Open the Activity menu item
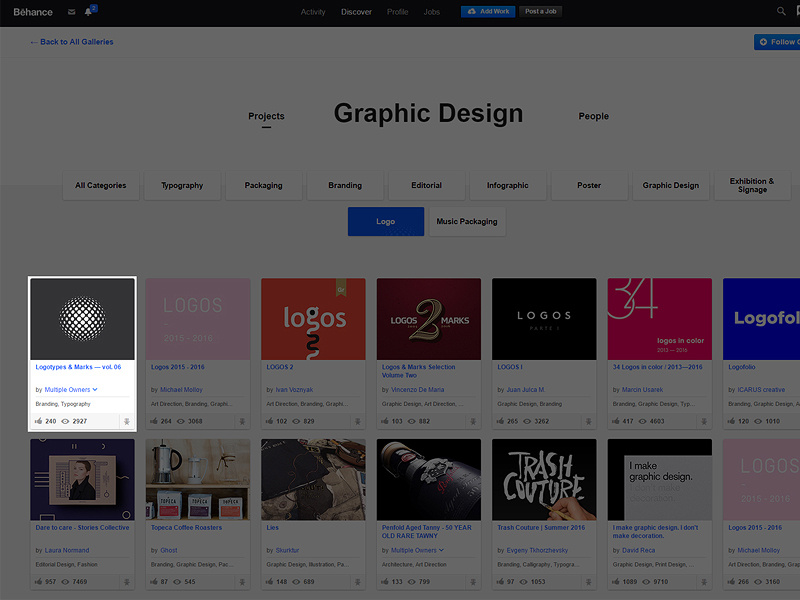This screenshot has width=800, height=600. [313, 12]
